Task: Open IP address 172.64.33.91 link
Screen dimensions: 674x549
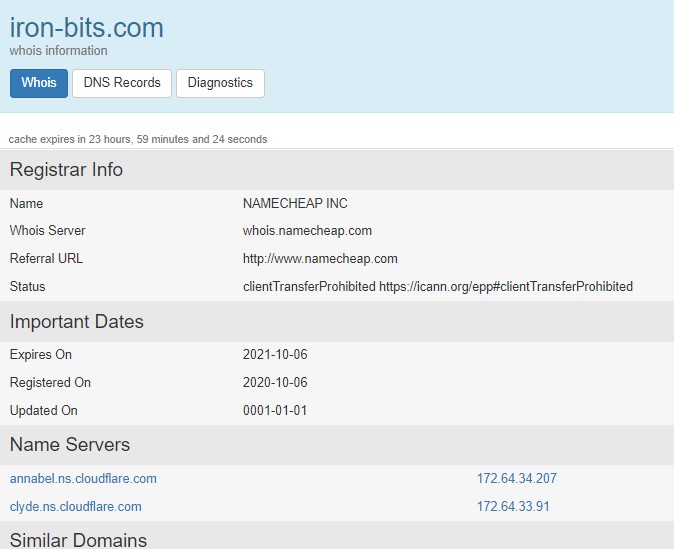Action: [x=513, y=506]
